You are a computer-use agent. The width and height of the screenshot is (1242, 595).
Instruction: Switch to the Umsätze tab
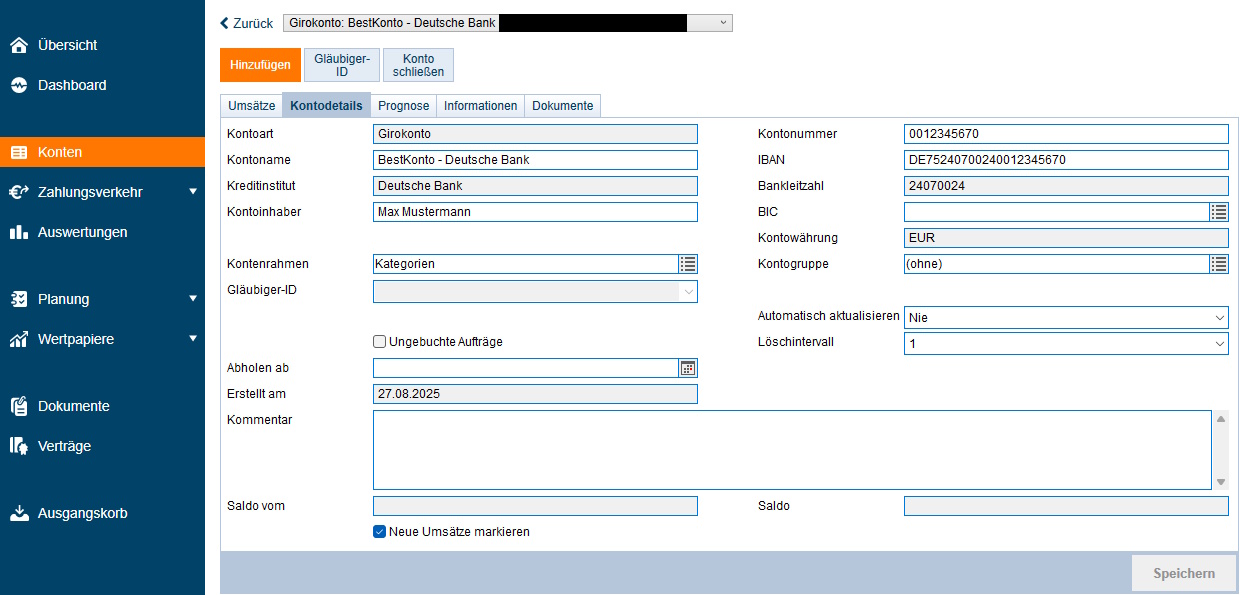pos(251,106)
